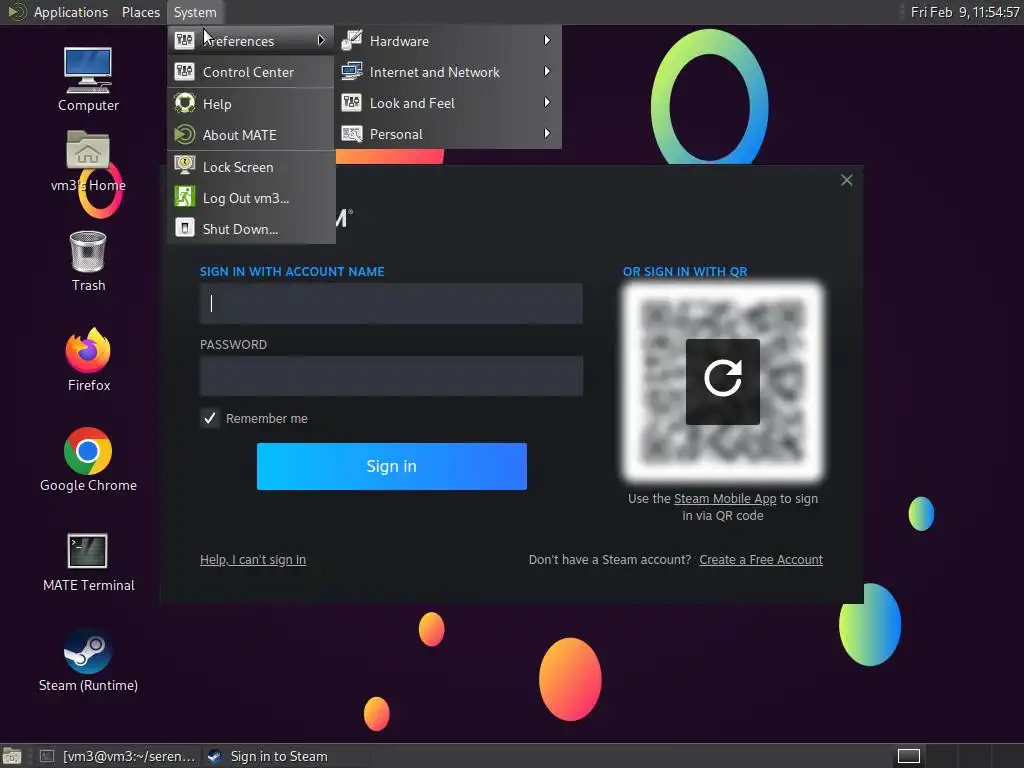
Task: Click the Hardware submenu icon
Action: pyautogui.click(x=352, y=40)
